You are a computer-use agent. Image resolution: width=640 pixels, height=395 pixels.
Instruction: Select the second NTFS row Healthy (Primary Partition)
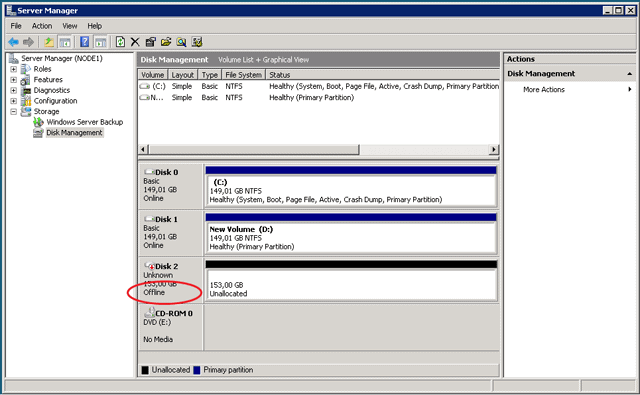318,98
